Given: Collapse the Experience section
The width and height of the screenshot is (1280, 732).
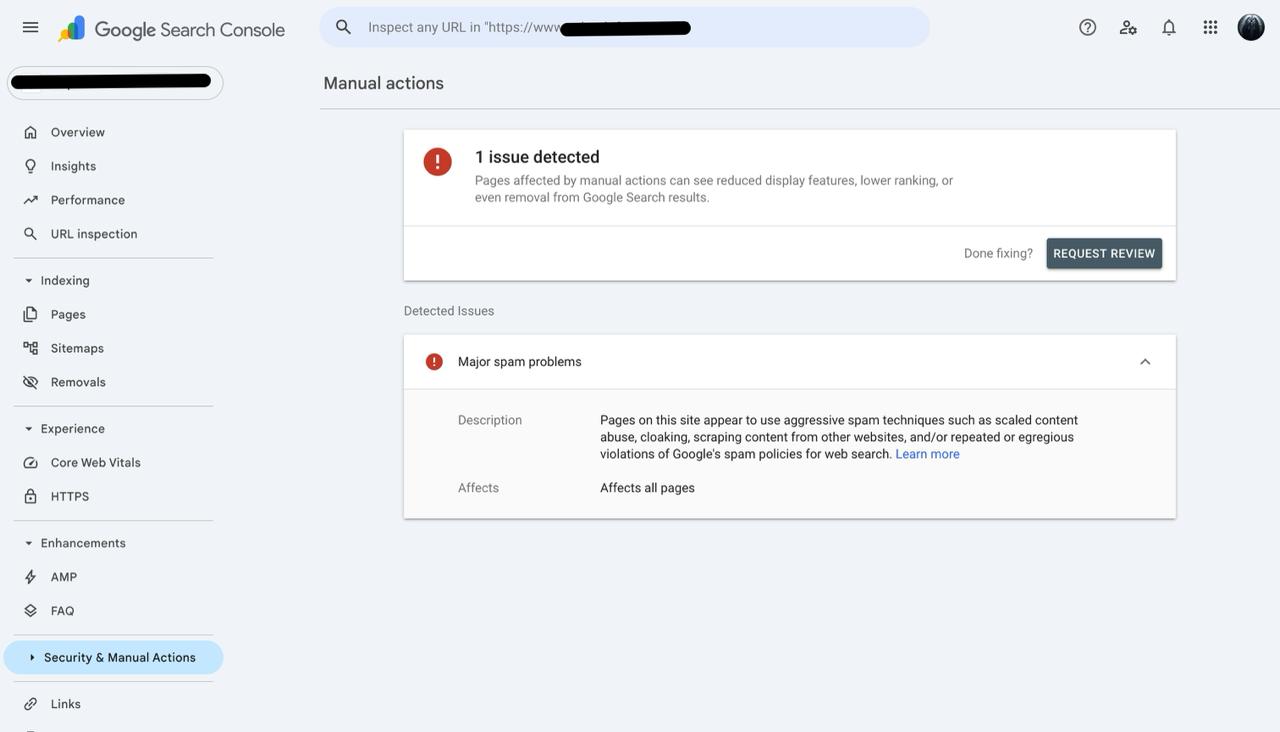Looking at the screenshot, I should pos(29,429).
